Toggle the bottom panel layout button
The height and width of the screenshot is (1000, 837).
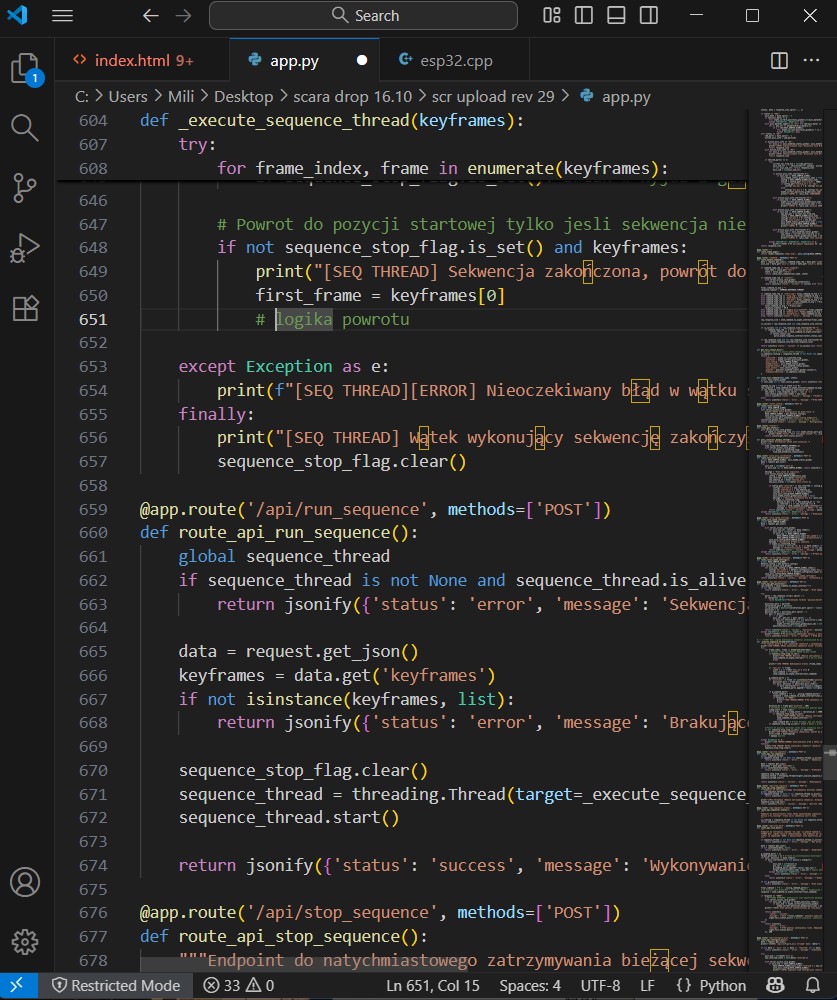click(x=616, y=16)
